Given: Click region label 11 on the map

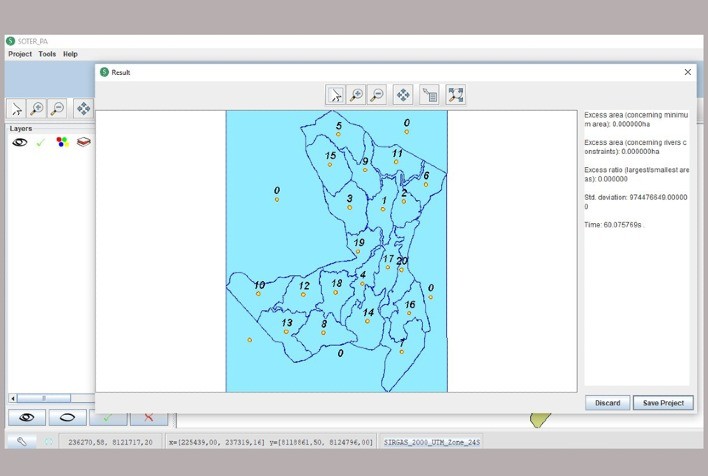Looking at the screenshot, I should point(397,154).
